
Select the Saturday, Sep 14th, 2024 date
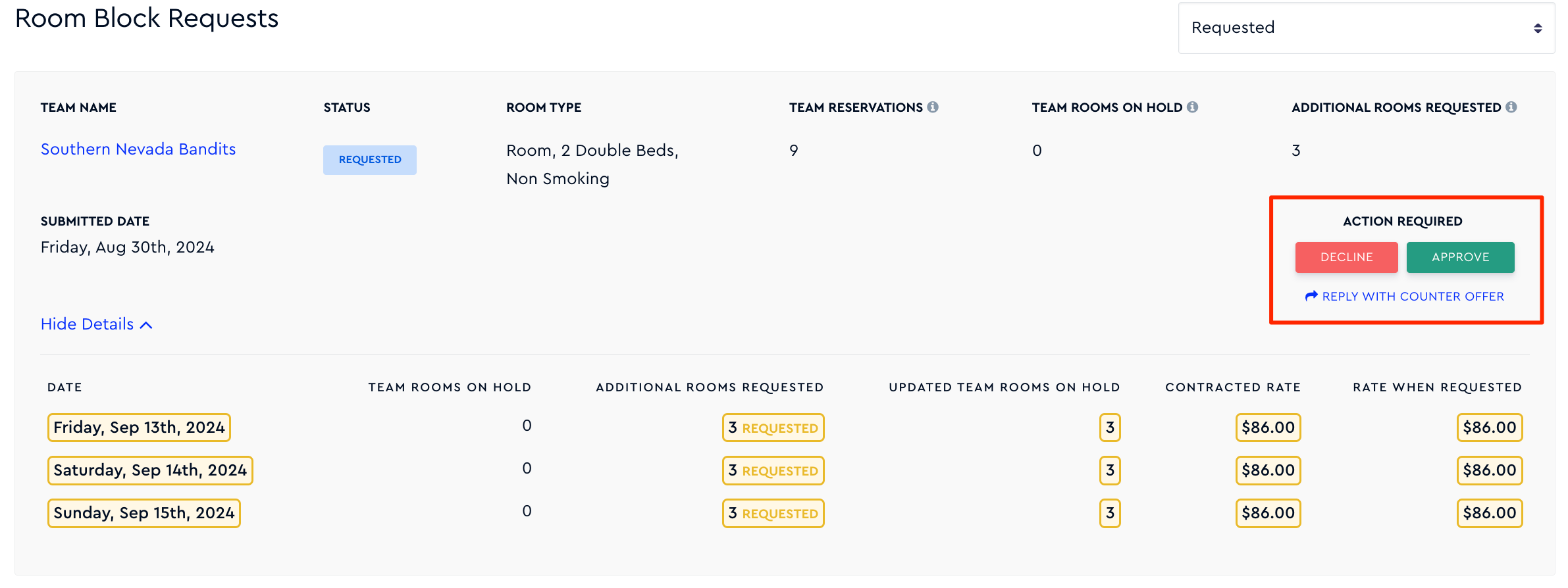click(150, 470)
